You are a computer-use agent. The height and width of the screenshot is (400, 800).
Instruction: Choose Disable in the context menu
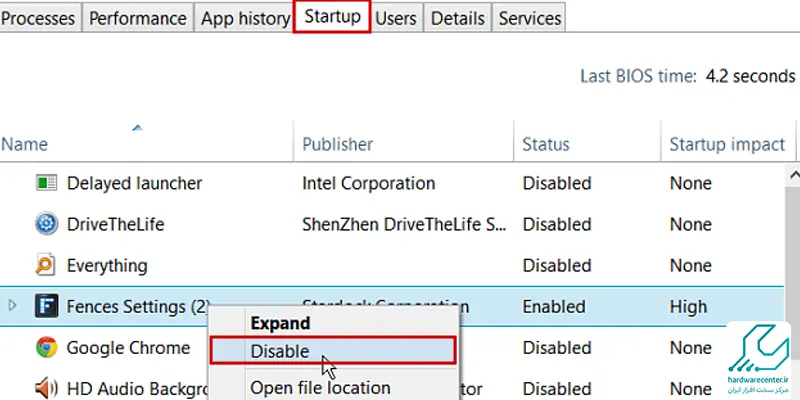coord(333,351)
